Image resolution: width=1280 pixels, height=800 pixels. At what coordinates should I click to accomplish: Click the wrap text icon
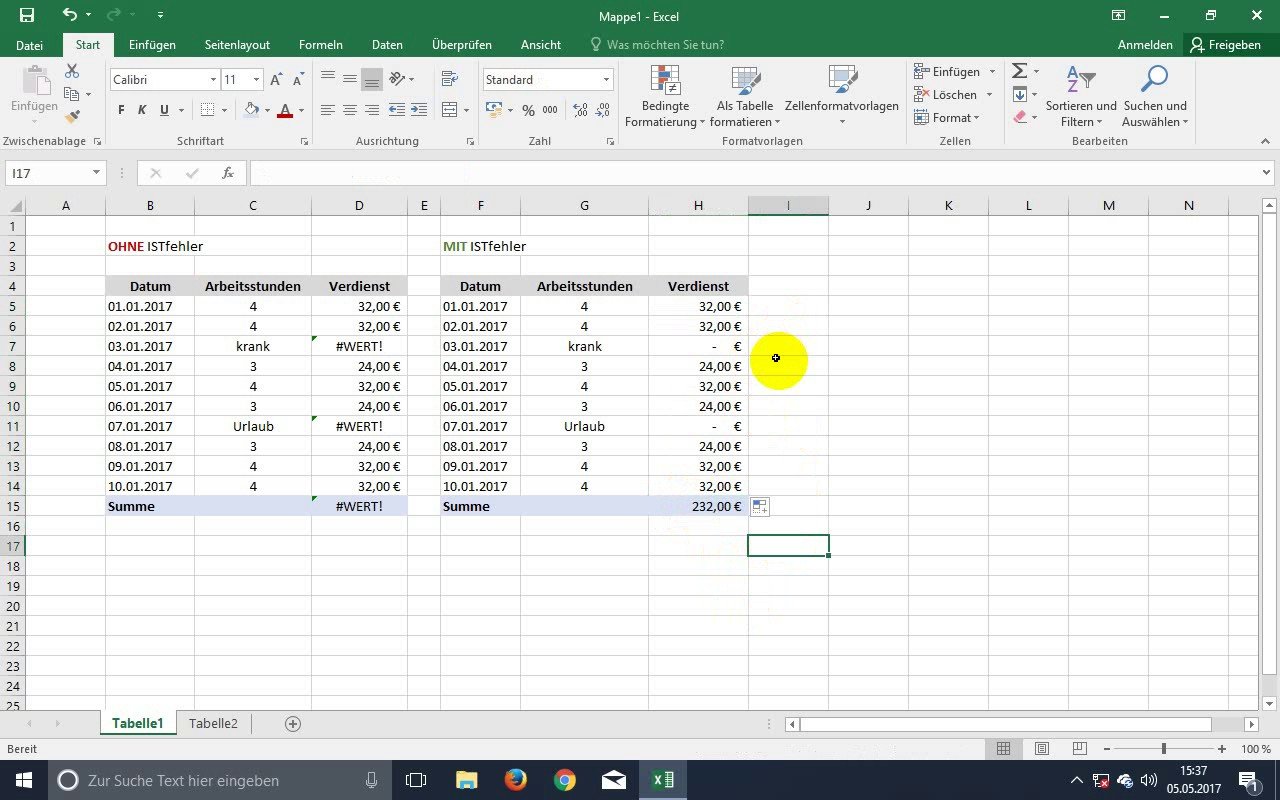coord(450,79)
